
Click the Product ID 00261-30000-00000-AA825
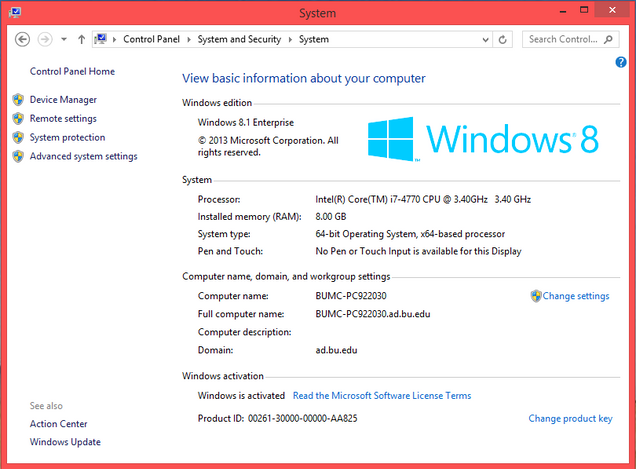click(x=303, y=418)
